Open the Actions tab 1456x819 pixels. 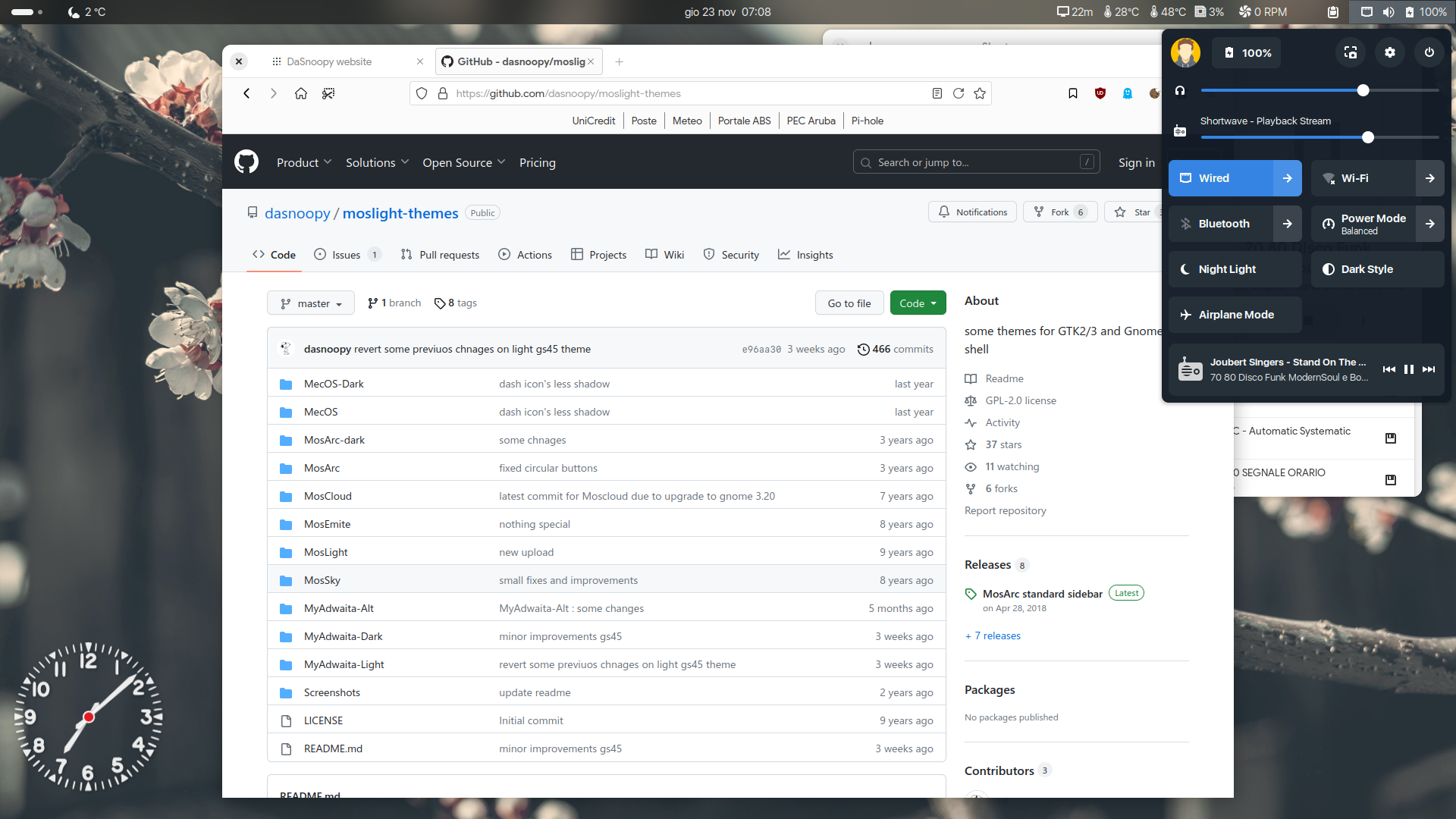tap(525, 255)
